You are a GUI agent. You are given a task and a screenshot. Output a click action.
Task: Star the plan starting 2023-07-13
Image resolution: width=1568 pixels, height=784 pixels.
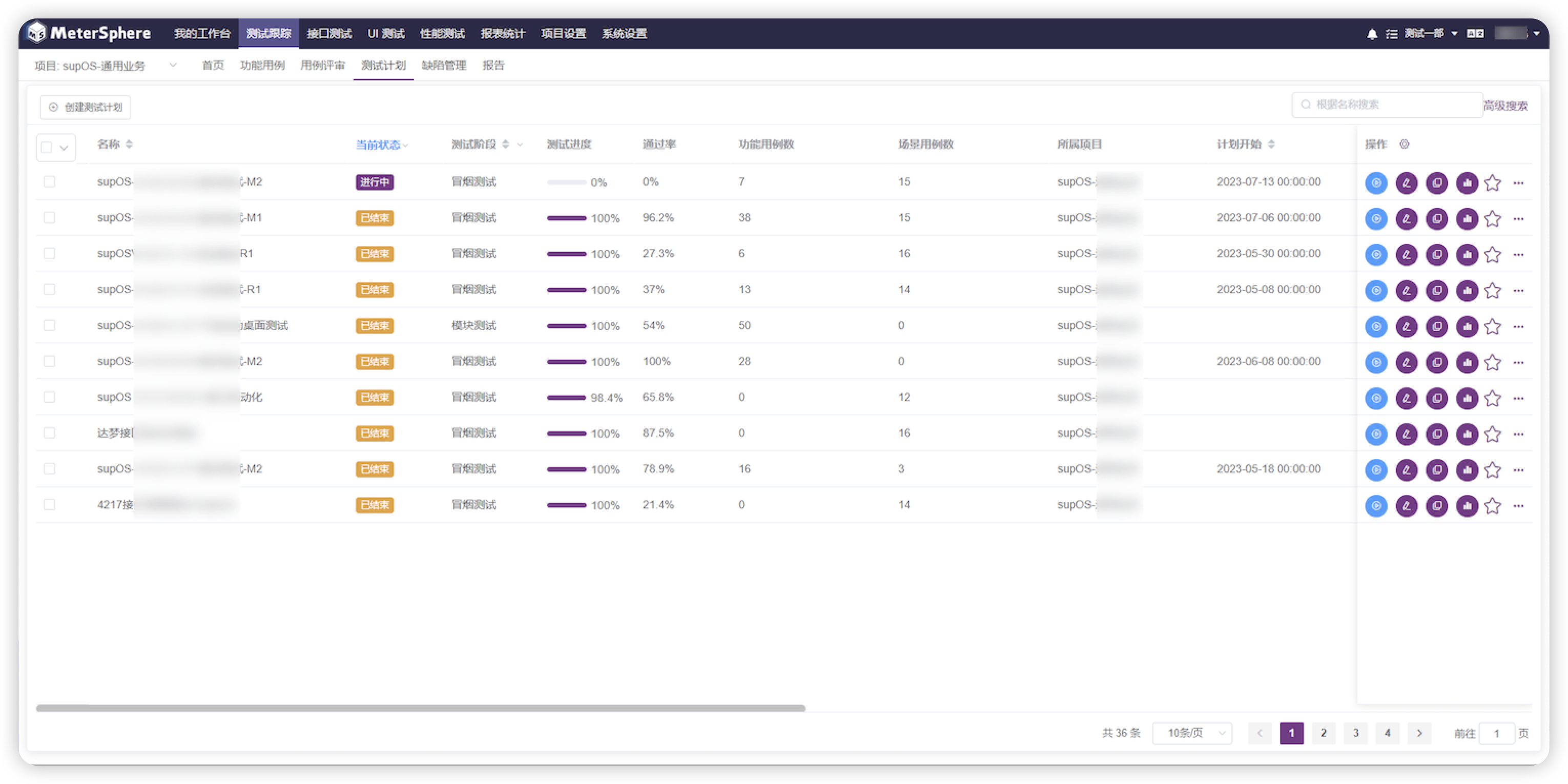point(1493,182)
